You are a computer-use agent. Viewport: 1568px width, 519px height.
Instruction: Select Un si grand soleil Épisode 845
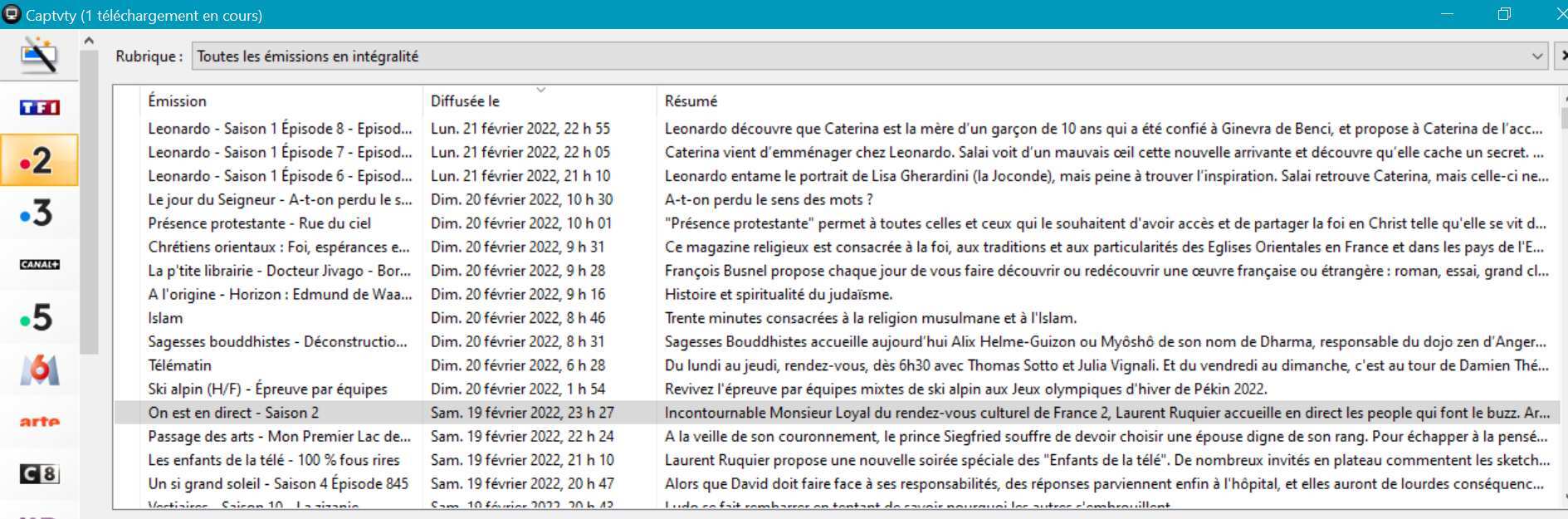coord(836,483)
